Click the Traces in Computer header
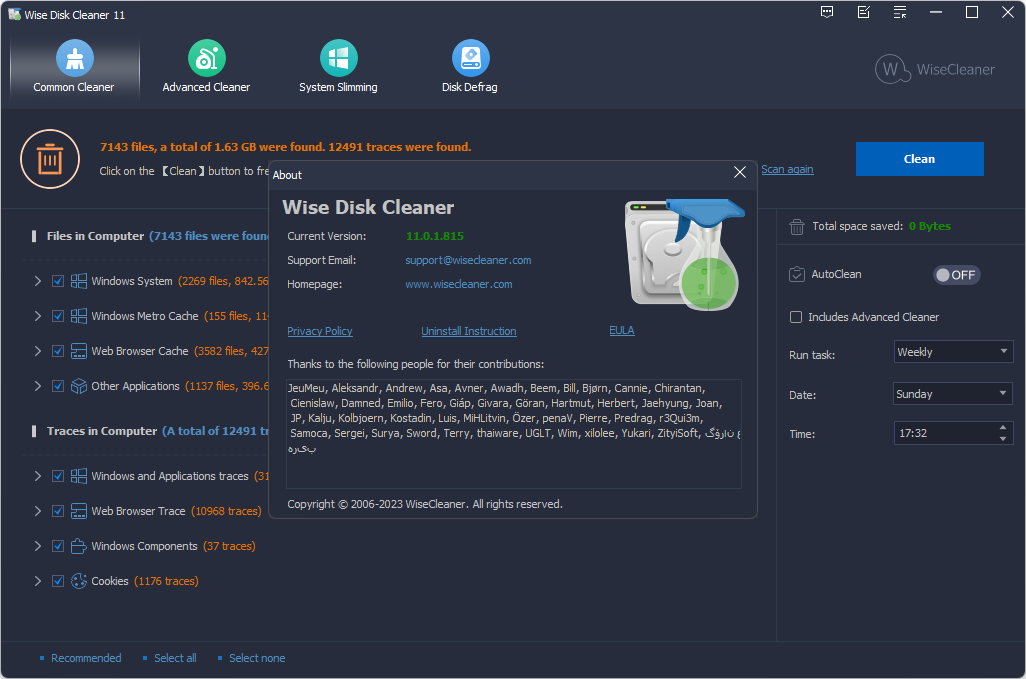1026x679 pixels. pos(101,431)
